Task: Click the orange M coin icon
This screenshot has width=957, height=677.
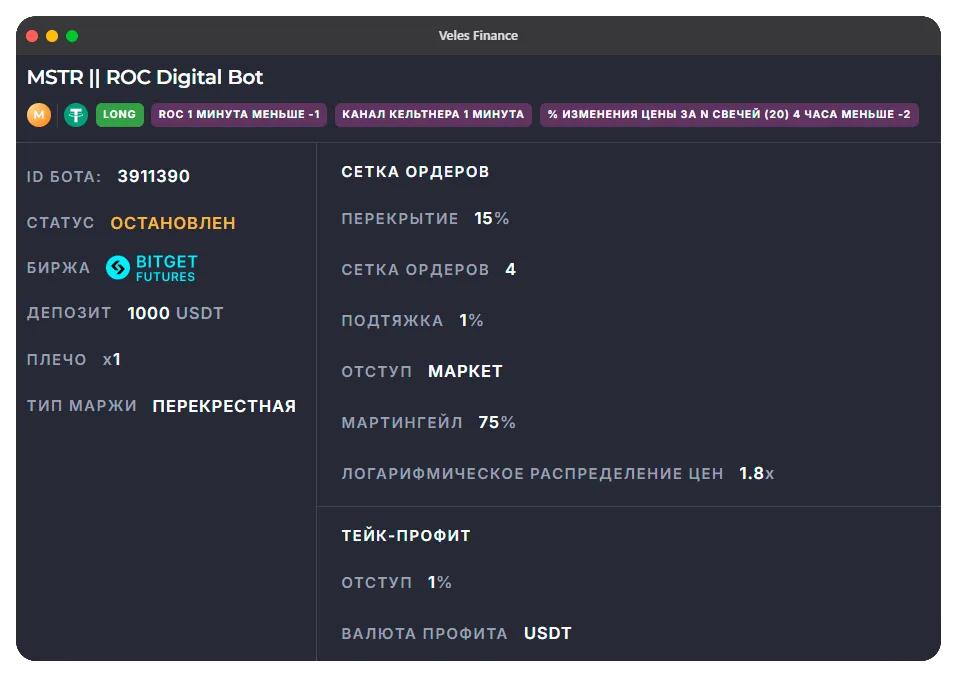Action: coord(38,115)
